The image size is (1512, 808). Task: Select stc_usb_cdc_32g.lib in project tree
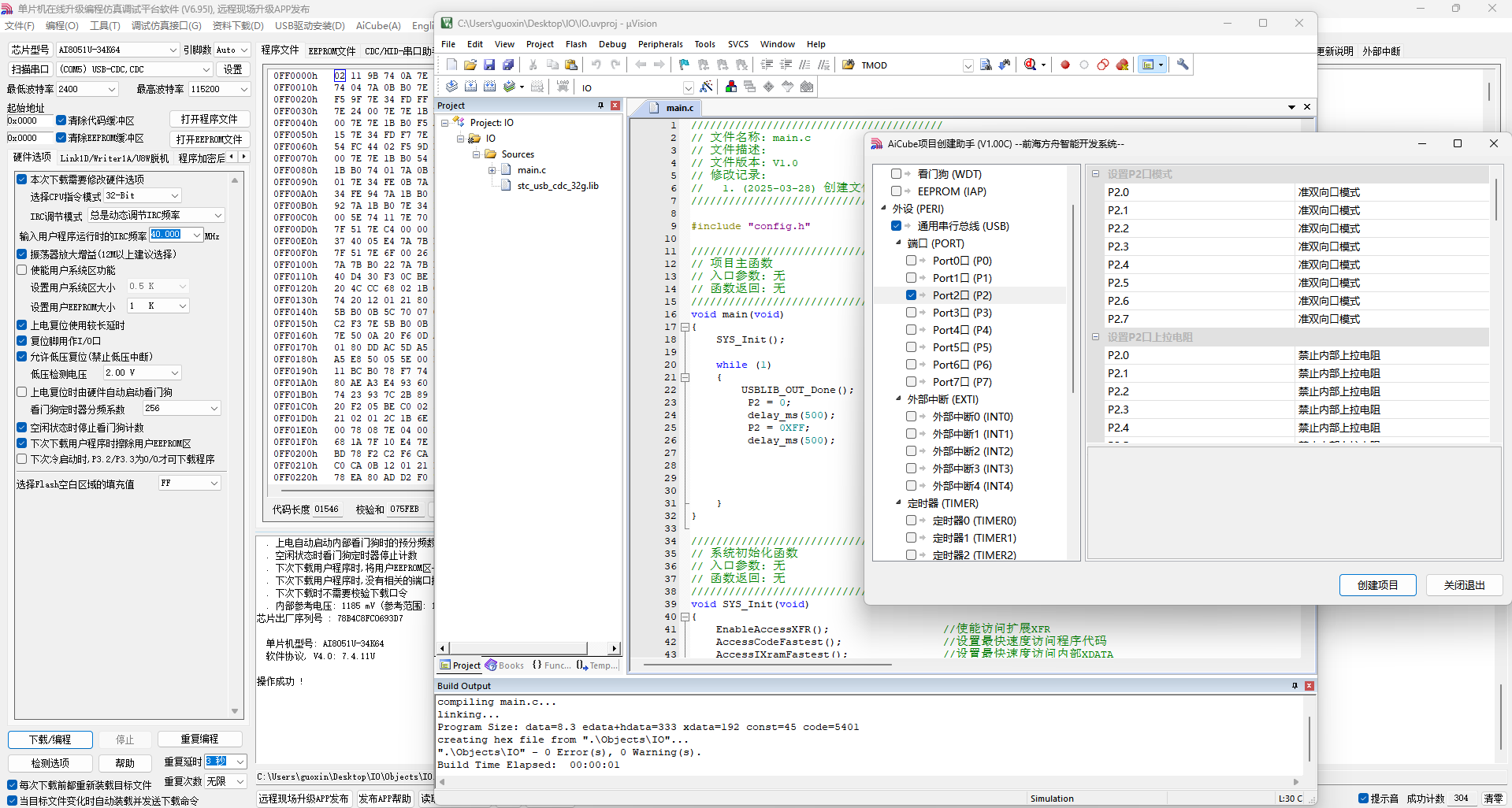tap(557, 186)
